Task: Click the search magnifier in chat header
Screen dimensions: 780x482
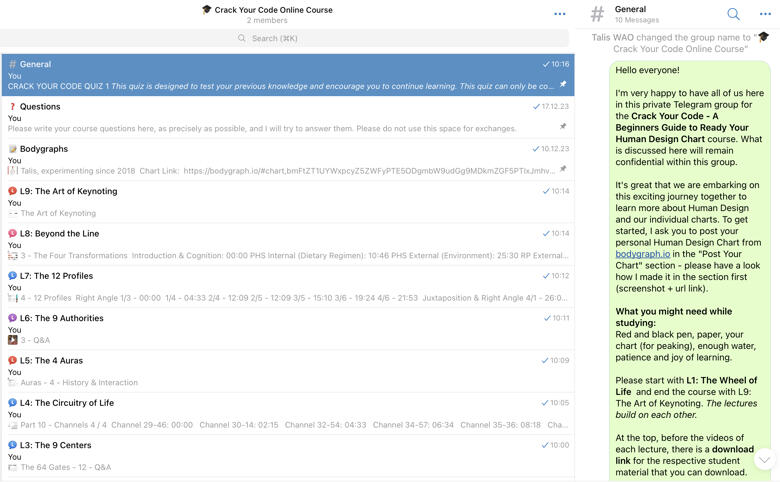Action: pos(733,14)
